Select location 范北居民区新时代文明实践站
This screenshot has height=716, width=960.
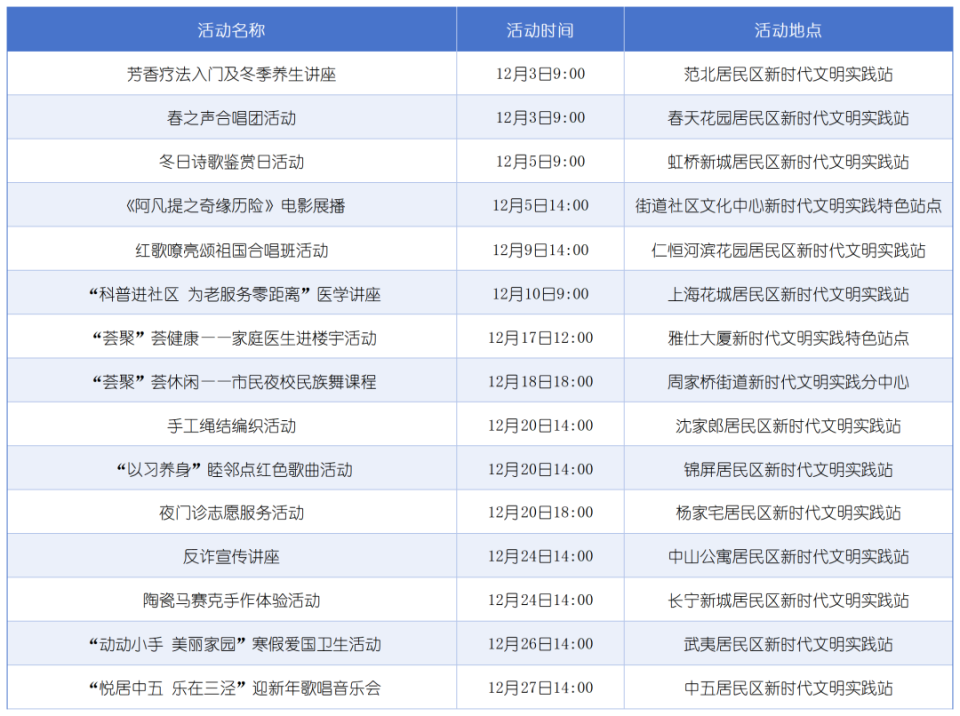click(x=788, y=74)
